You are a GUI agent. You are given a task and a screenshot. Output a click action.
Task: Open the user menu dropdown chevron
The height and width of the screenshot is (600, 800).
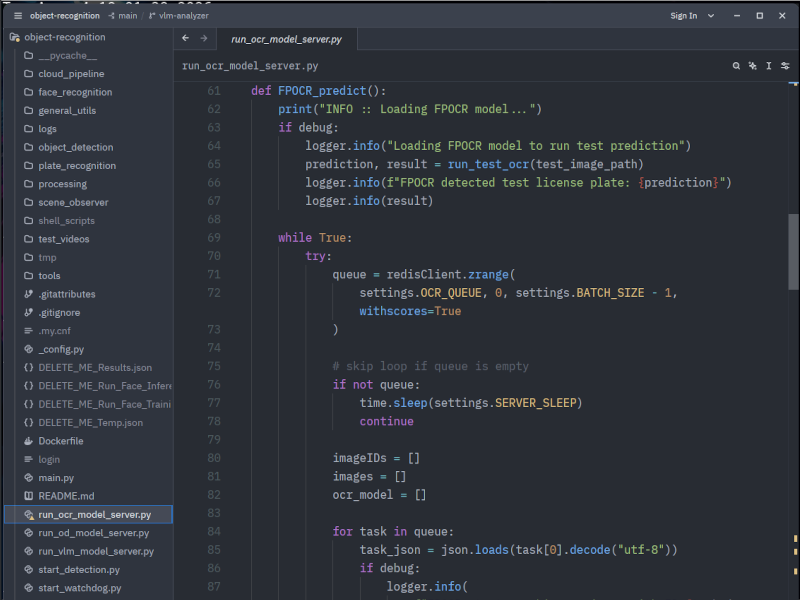(x=711, y=16)
